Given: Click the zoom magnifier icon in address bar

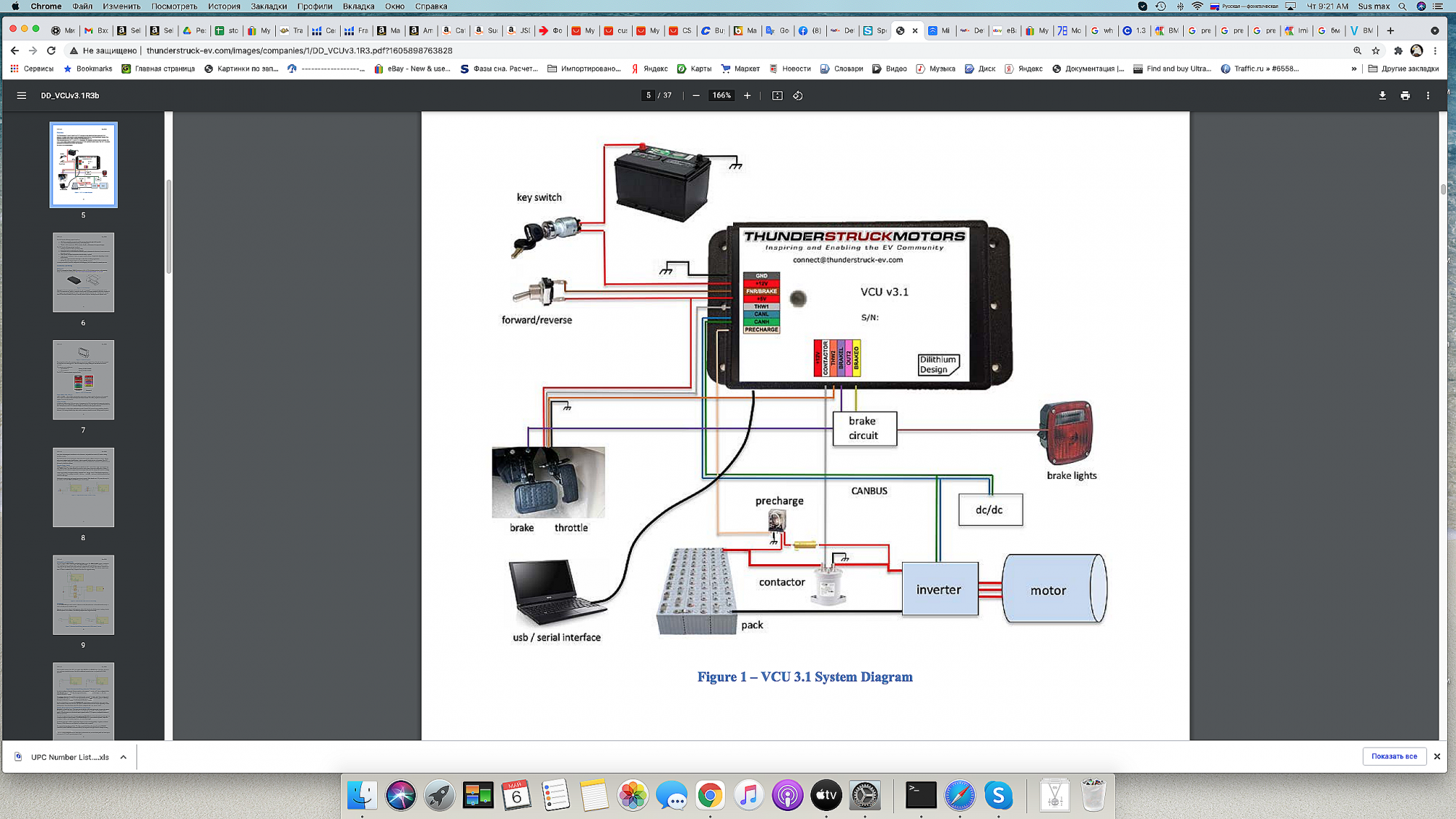Looking at the screenshot, I should coord(1357,50).
